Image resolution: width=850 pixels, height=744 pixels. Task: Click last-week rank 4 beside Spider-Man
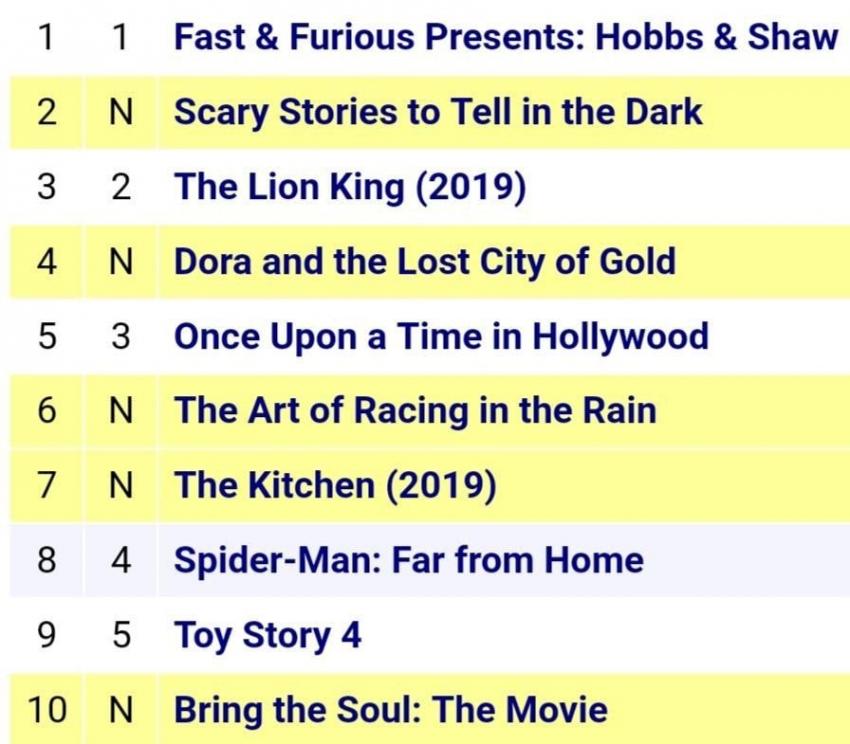[121, 560]
